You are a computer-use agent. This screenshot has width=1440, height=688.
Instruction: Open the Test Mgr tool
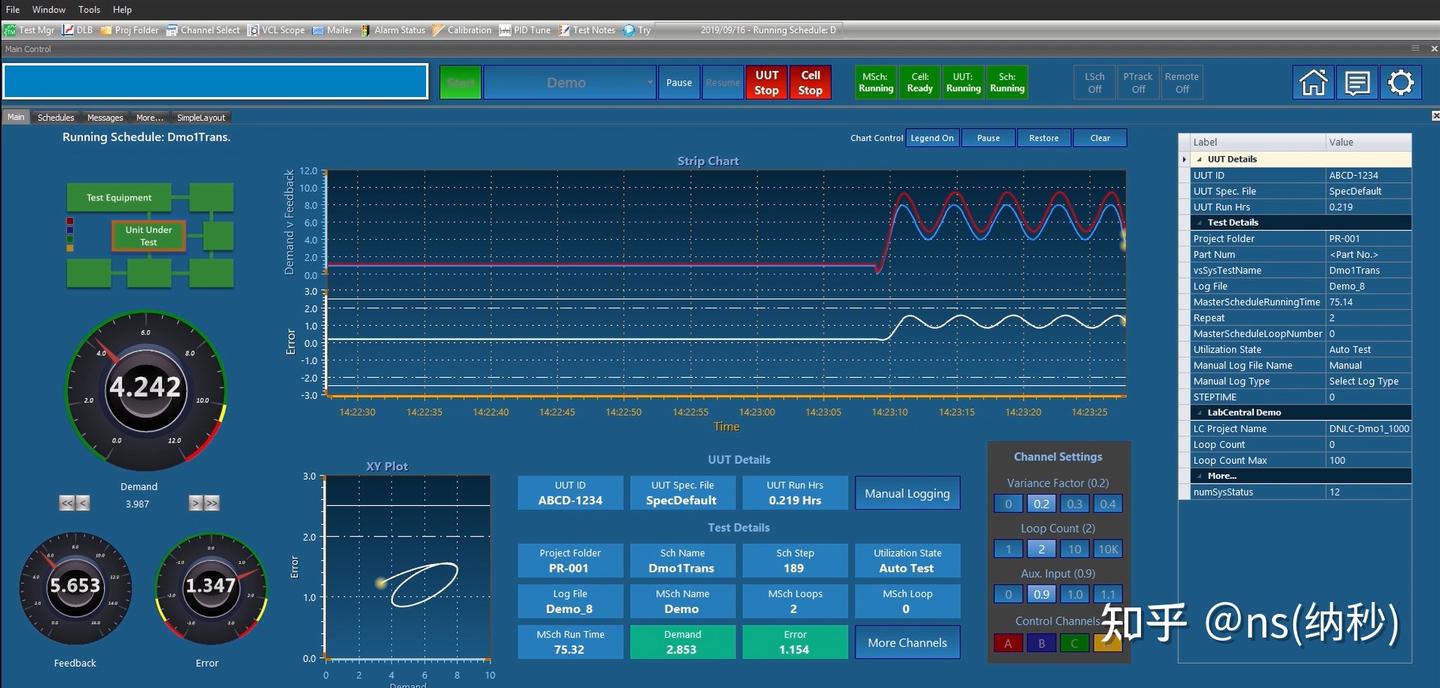click(x=30, y=29)
